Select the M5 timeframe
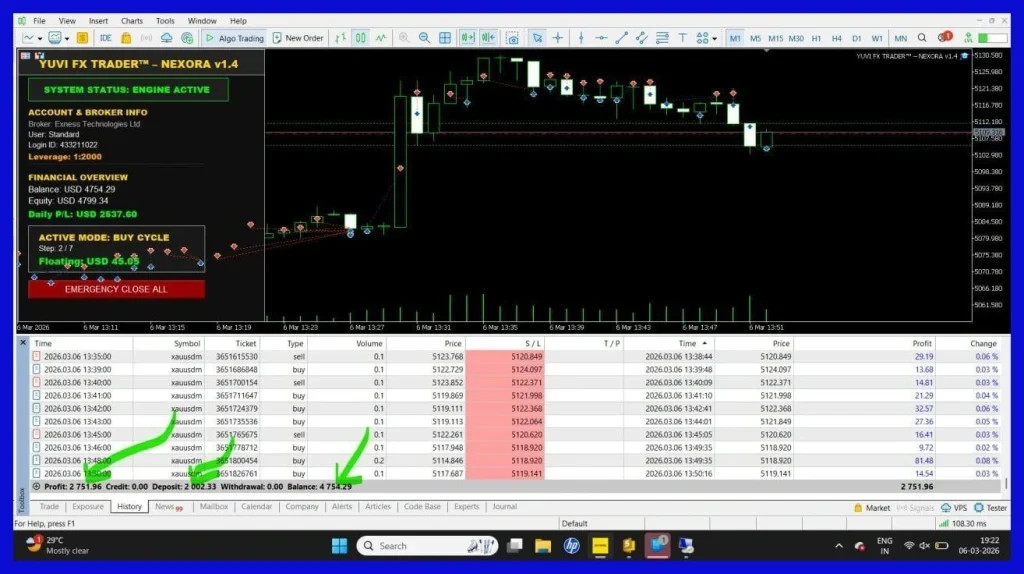The height and width of the screenshot is (574, 1024). 755,39
